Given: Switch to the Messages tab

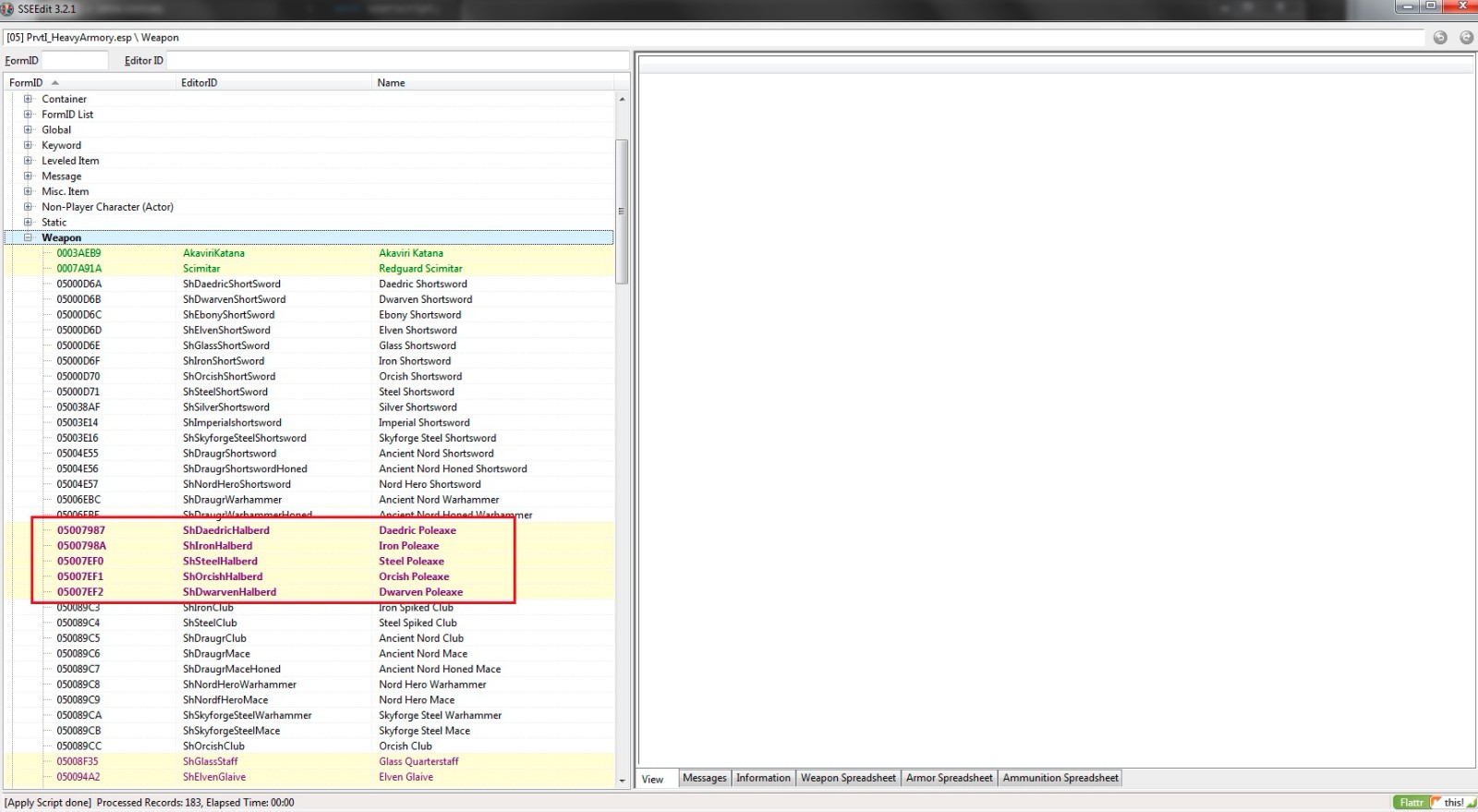Looking at the screenshot, I should [x=704, y=778].
